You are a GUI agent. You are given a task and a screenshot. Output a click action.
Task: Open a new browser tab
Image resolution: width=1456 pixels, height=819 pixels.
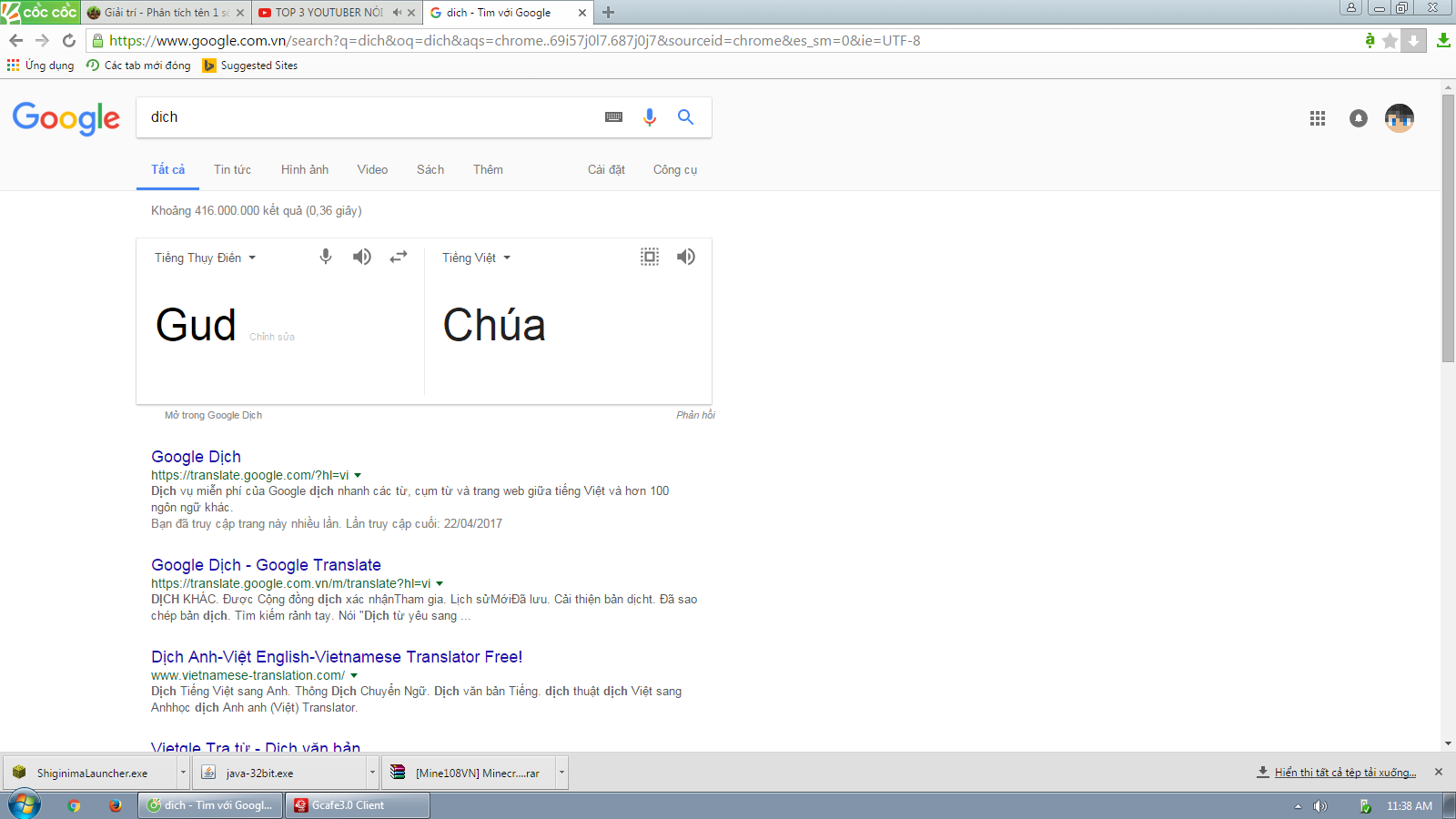[609, 13]
